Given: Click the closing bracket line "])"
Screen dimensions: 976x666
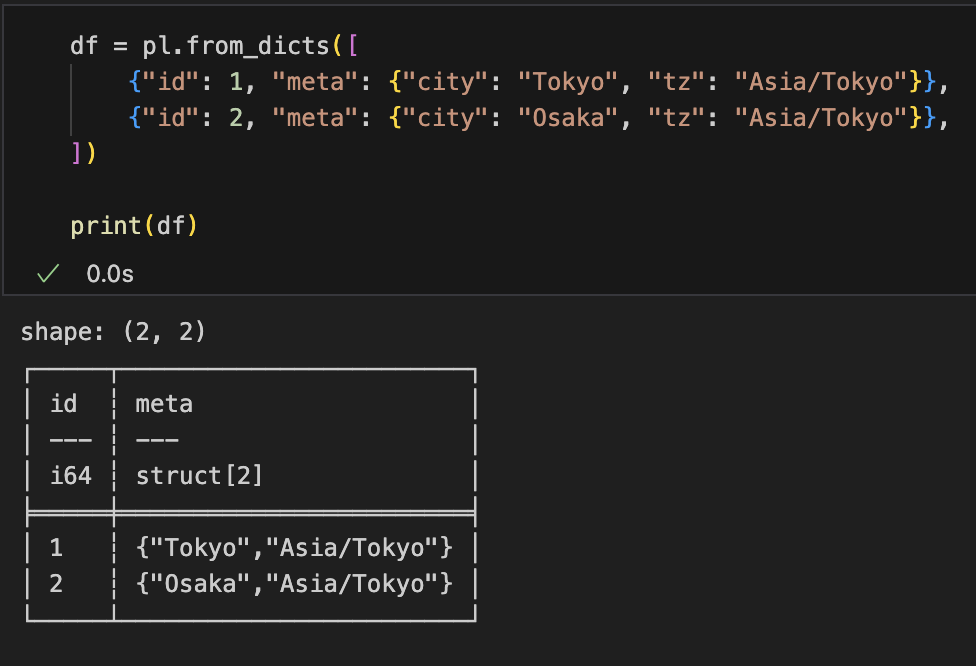Looking at the screenshot, I should [83, 154].
